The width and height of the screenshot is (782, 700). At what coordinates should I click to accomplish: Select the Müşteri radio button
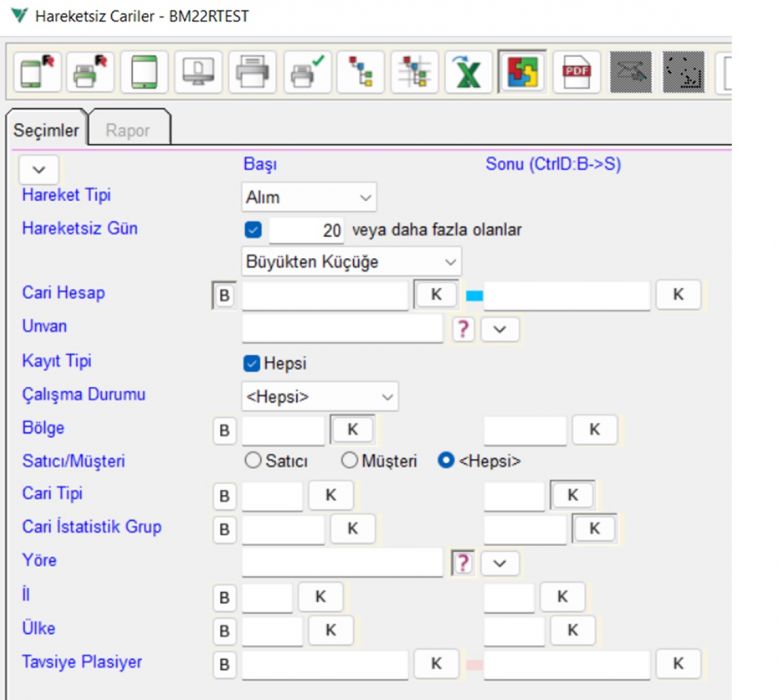tap(349, 461)
